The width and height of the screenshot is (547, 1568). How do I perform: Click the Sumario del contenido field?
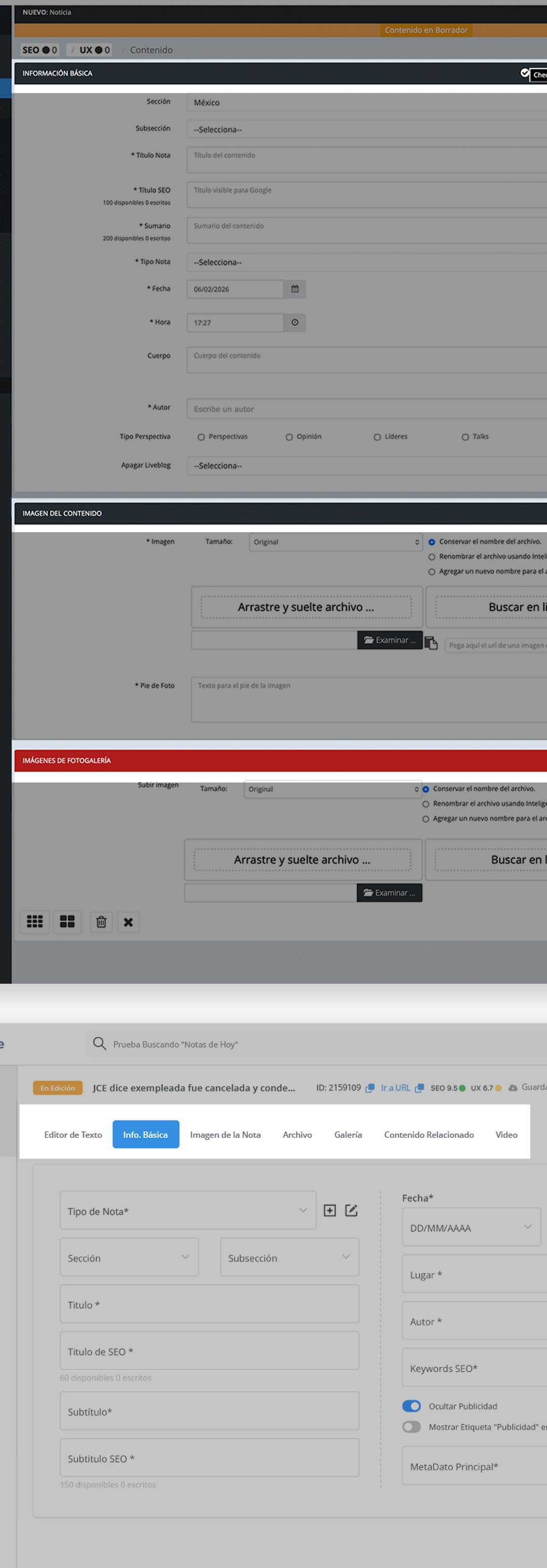367,230
